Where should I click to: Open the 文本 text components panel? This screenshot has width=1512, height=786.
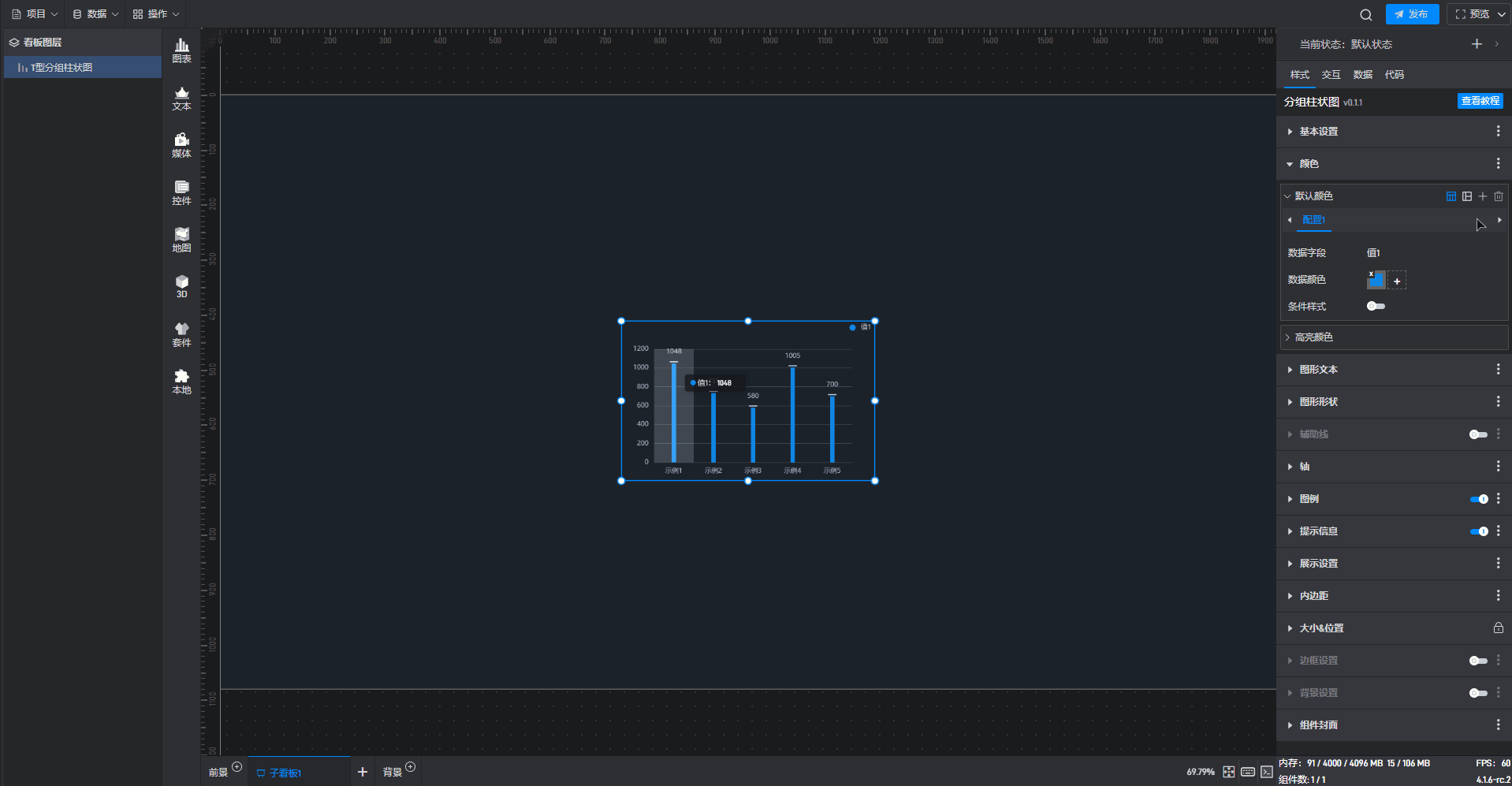[x=181, y=98]
